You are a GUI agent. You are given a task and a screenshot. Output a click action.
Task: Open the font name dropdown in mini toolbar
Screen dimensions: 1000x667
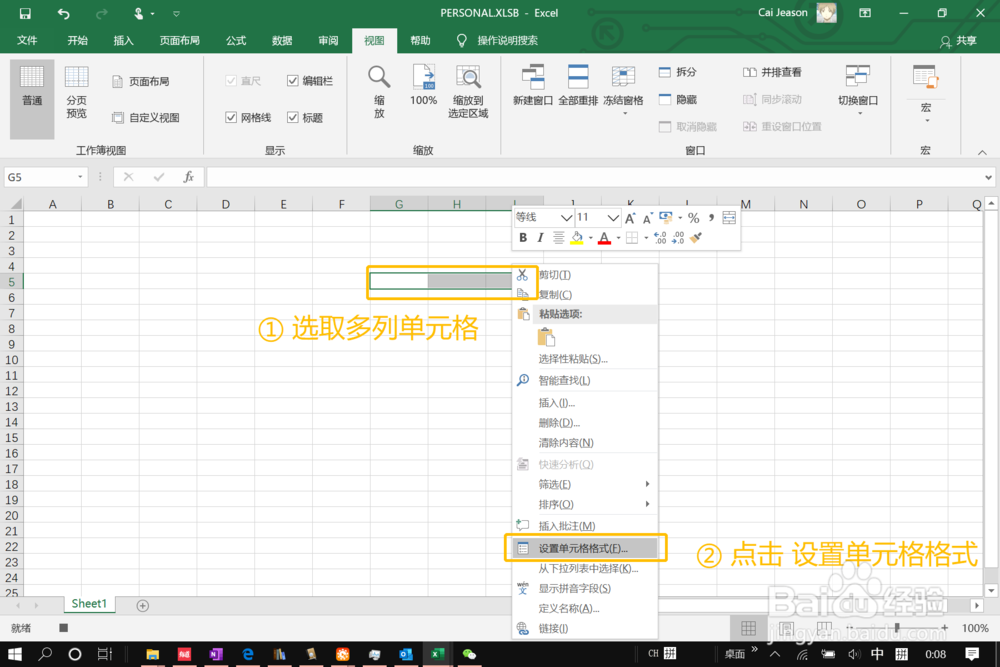566,216
